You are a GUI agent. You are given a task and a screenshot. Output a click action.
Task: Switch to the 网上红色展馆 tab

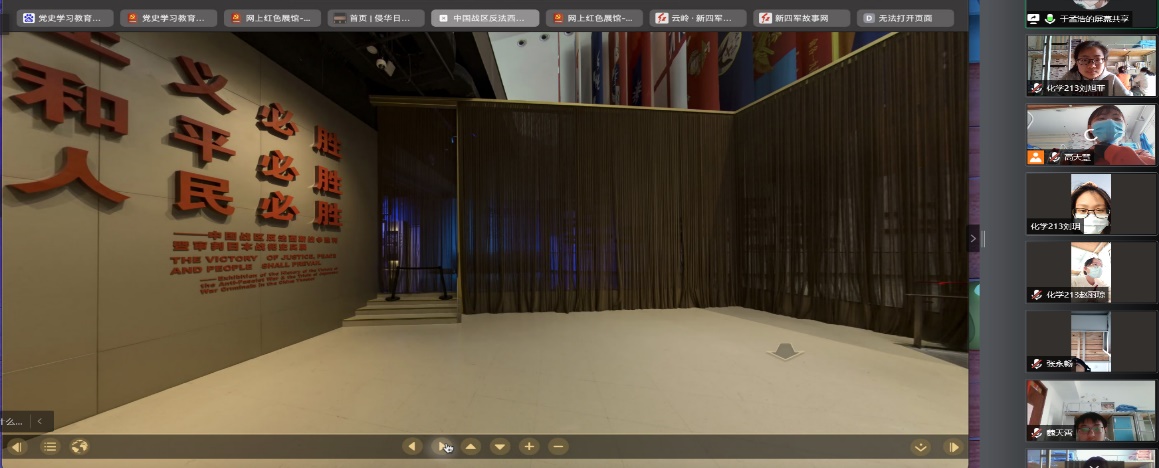(270, 18)
